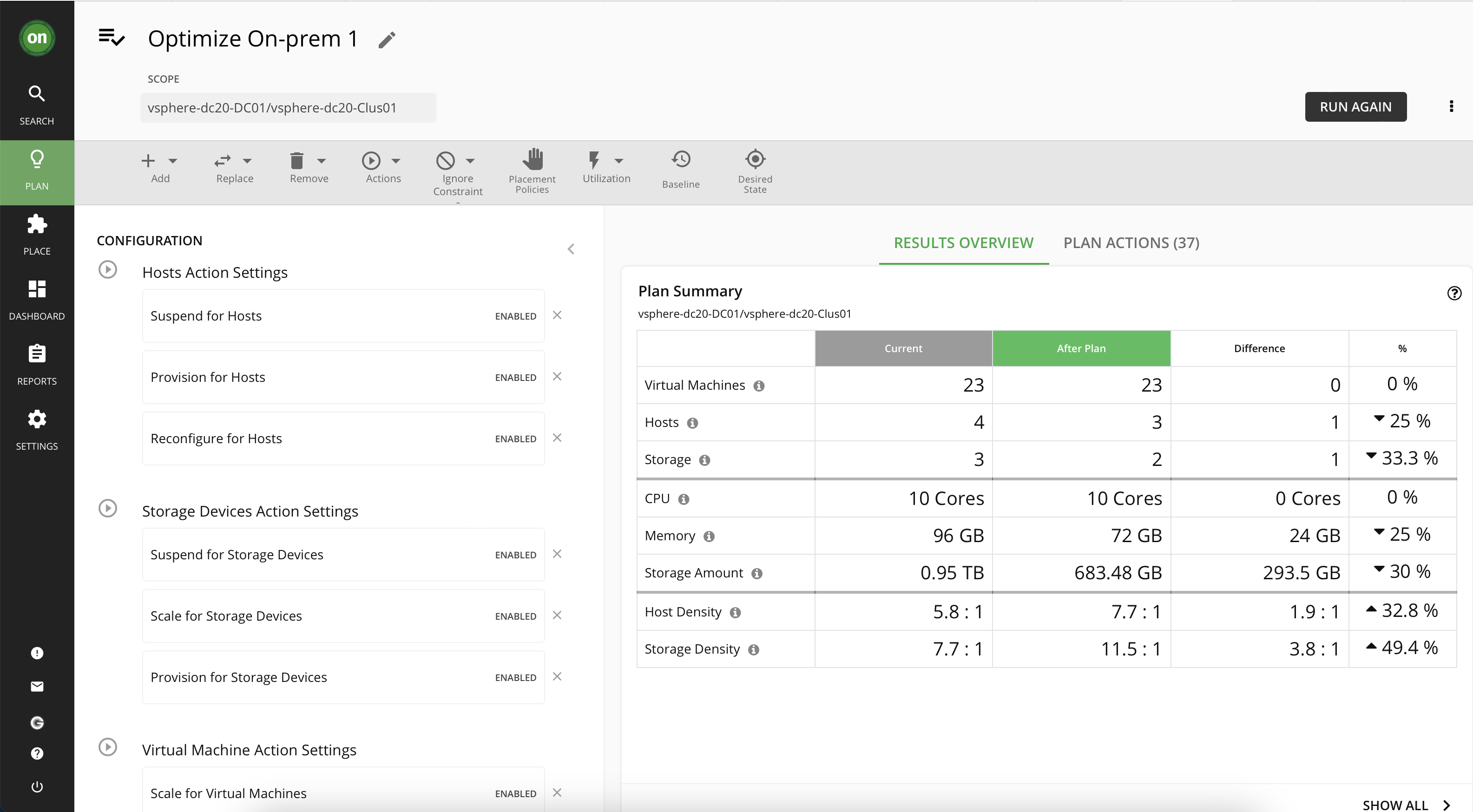The height and width of the screenshot is (812, 1473).
Task: Switch to Plan Actions (37) tab
Action: 1131,243
